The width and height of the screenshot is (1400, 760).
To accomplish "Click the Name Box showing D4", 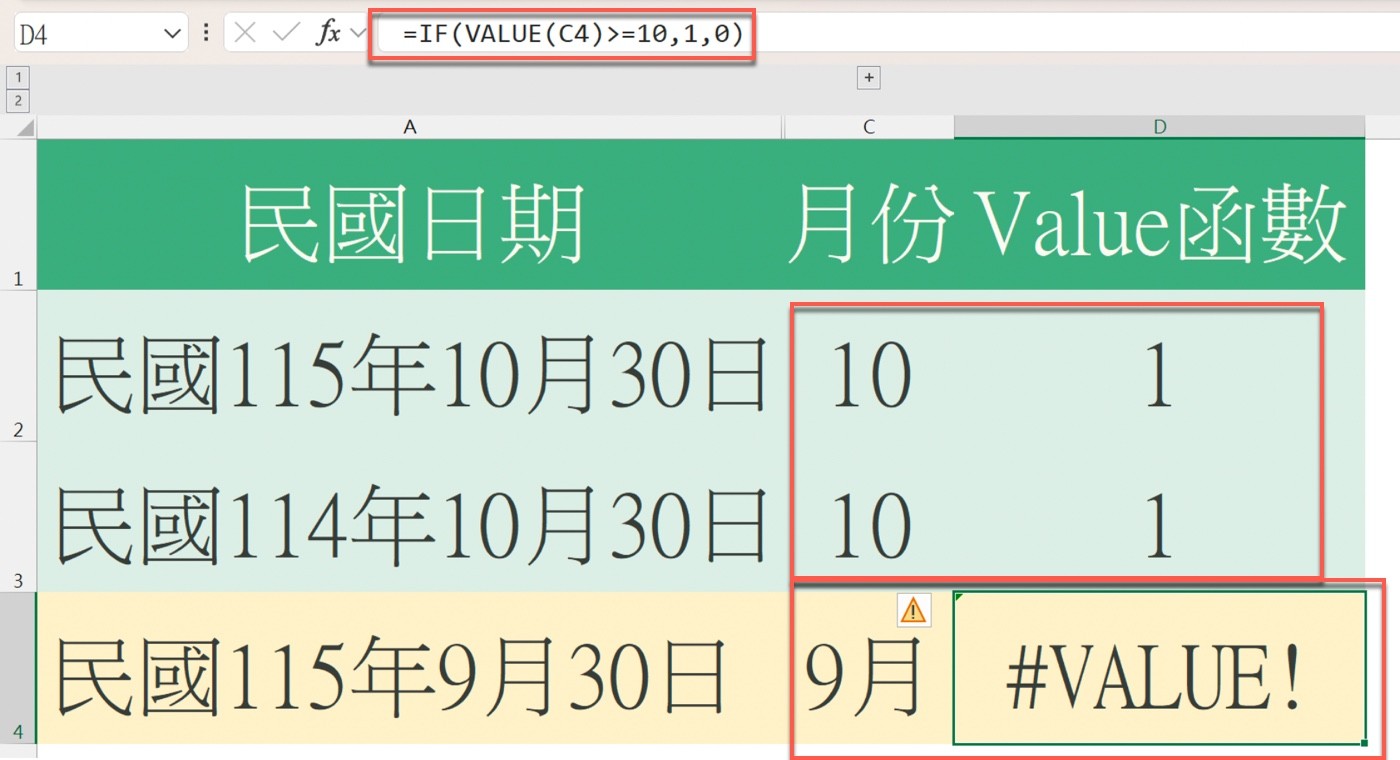I will (100, 34).
